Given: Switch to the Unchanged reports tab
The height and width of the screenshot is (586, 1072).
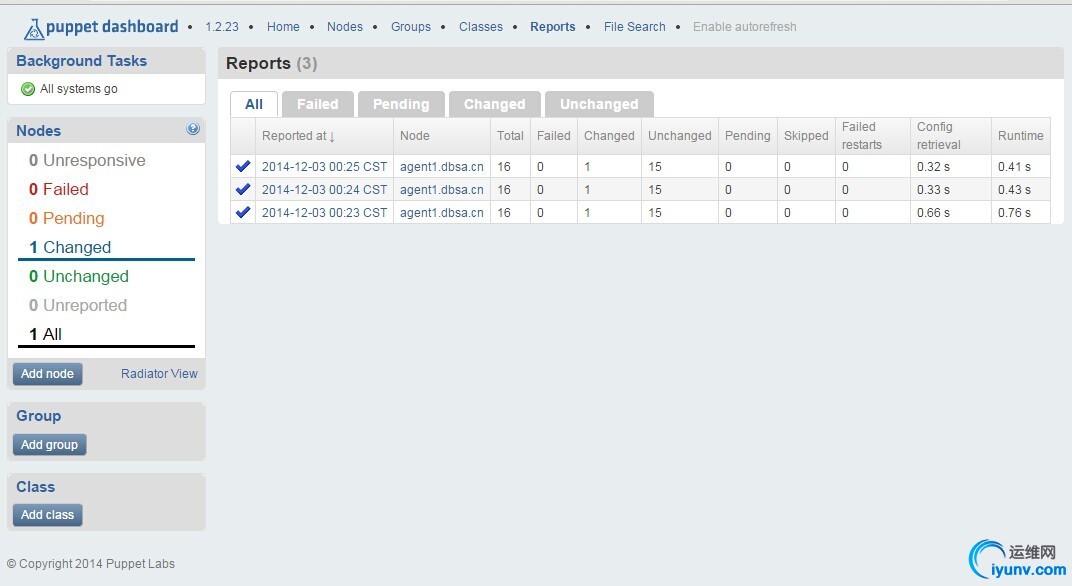Looking at the screenshot, I should [x=599, y=104].
